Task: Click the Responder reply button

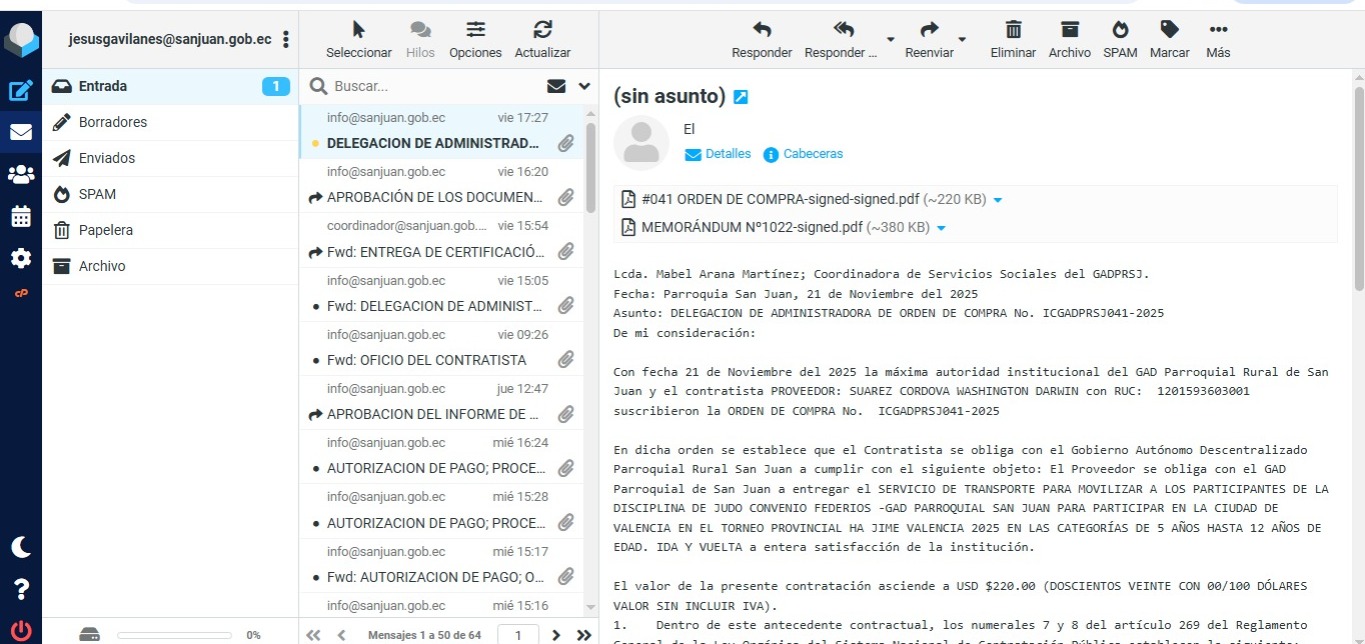Action: click(x=761, y=38)
